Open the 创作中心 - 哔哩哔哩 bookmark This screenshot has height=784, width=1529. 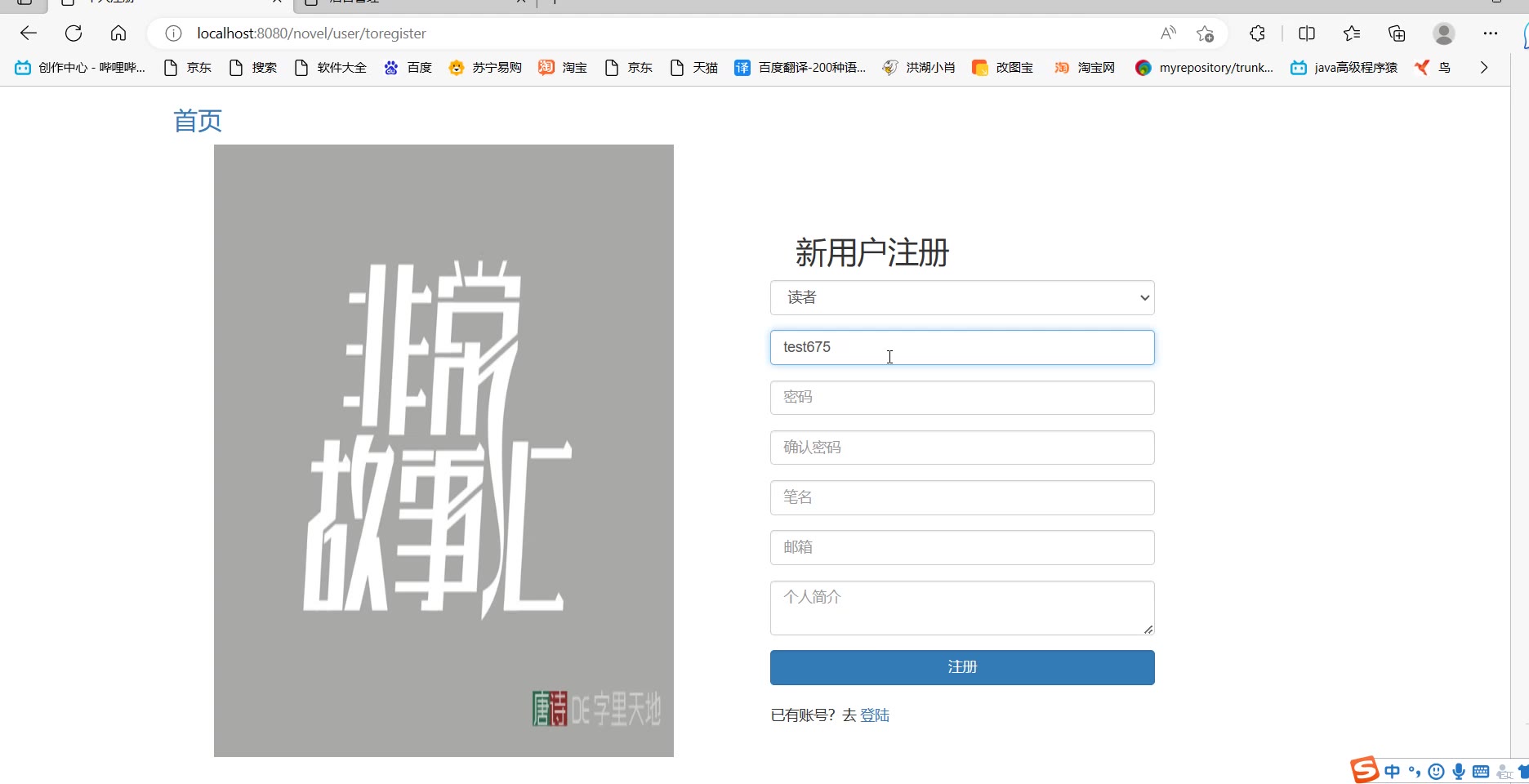point(80,68)
